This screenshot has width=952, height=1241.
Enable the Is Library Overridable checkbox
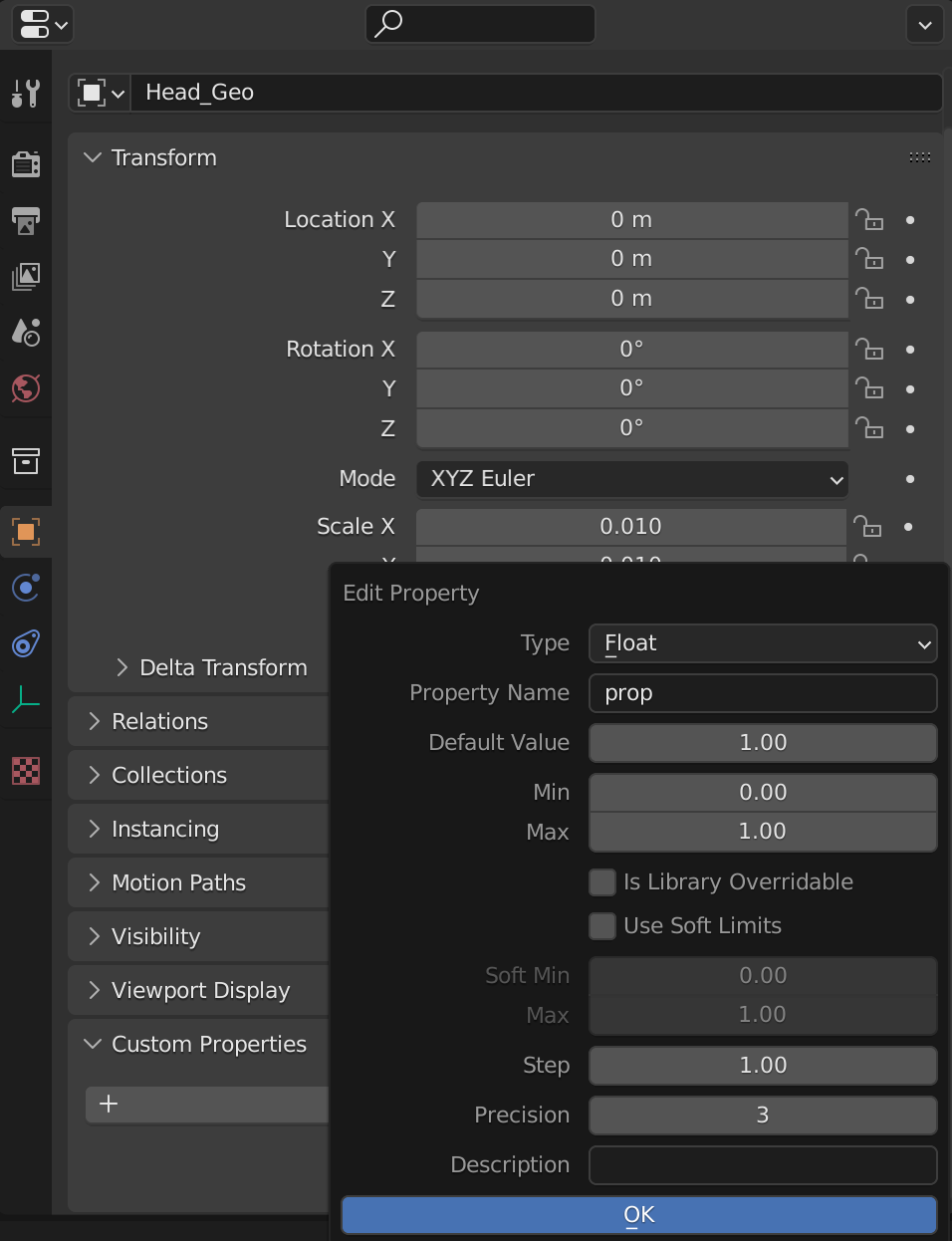pos(602,882)
